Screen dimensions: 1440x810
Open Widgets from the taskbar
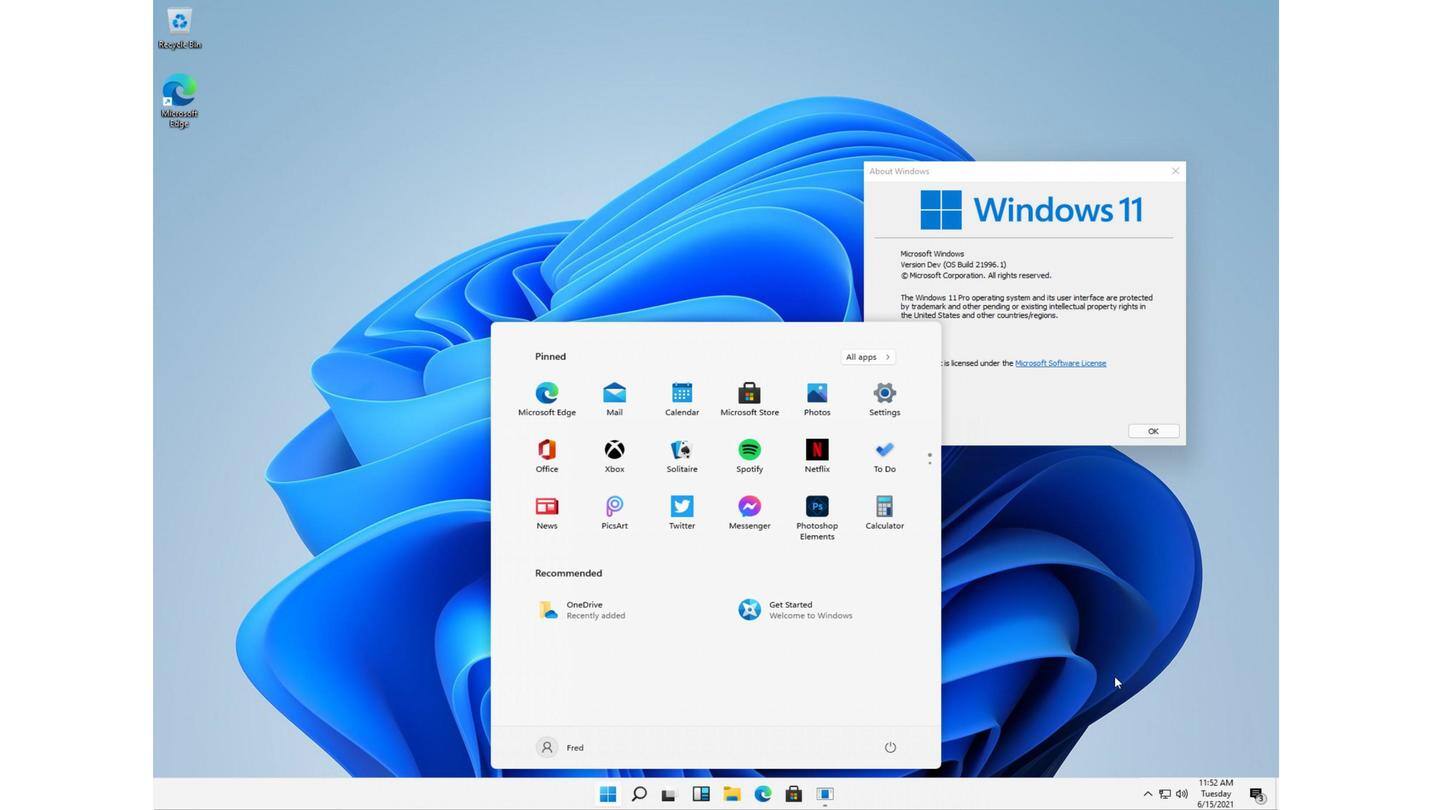click(x=701, y=794)
